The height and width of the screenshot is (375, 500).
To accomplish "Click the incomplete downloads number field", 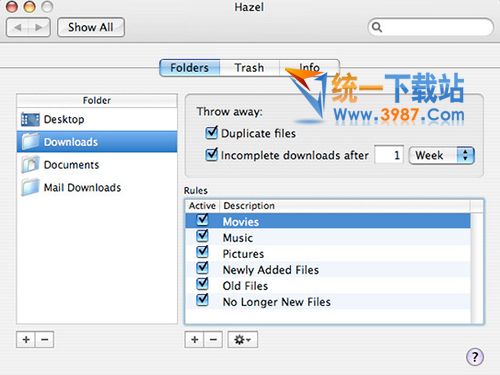I will pos(389,155).
